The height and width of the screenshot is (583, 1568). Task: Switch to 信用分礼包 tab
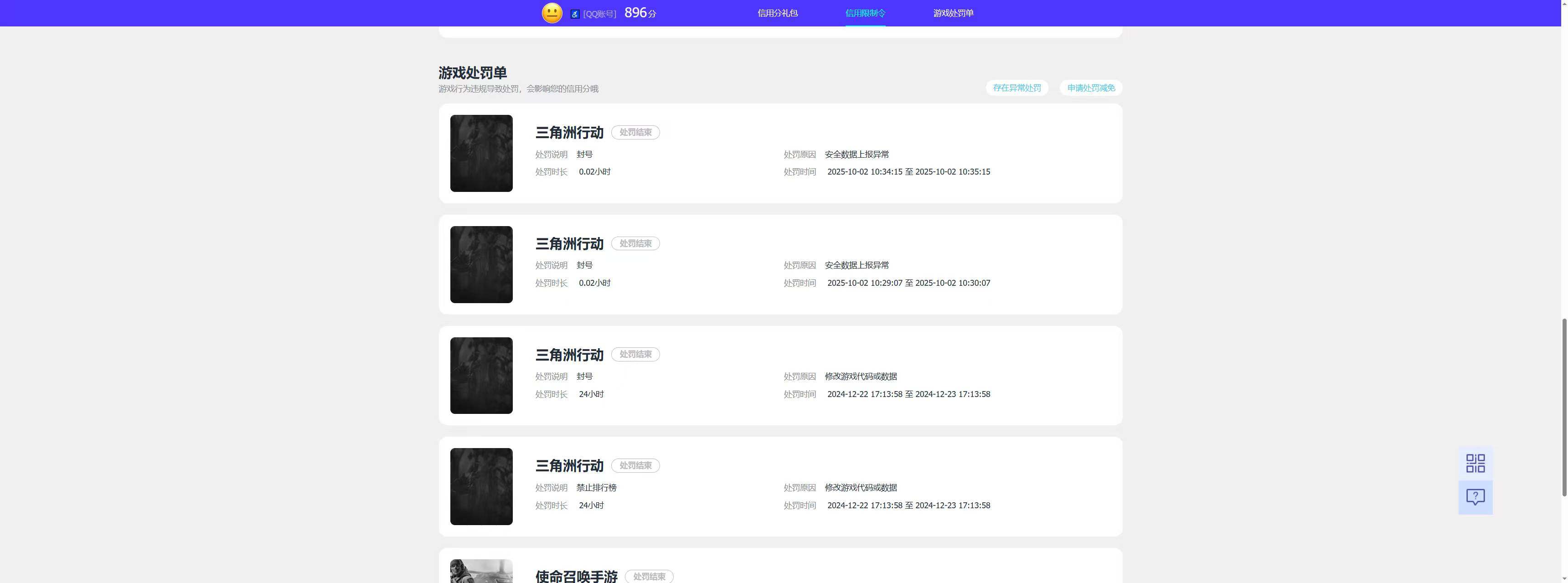pyautogui.click(x=777, y=13)
